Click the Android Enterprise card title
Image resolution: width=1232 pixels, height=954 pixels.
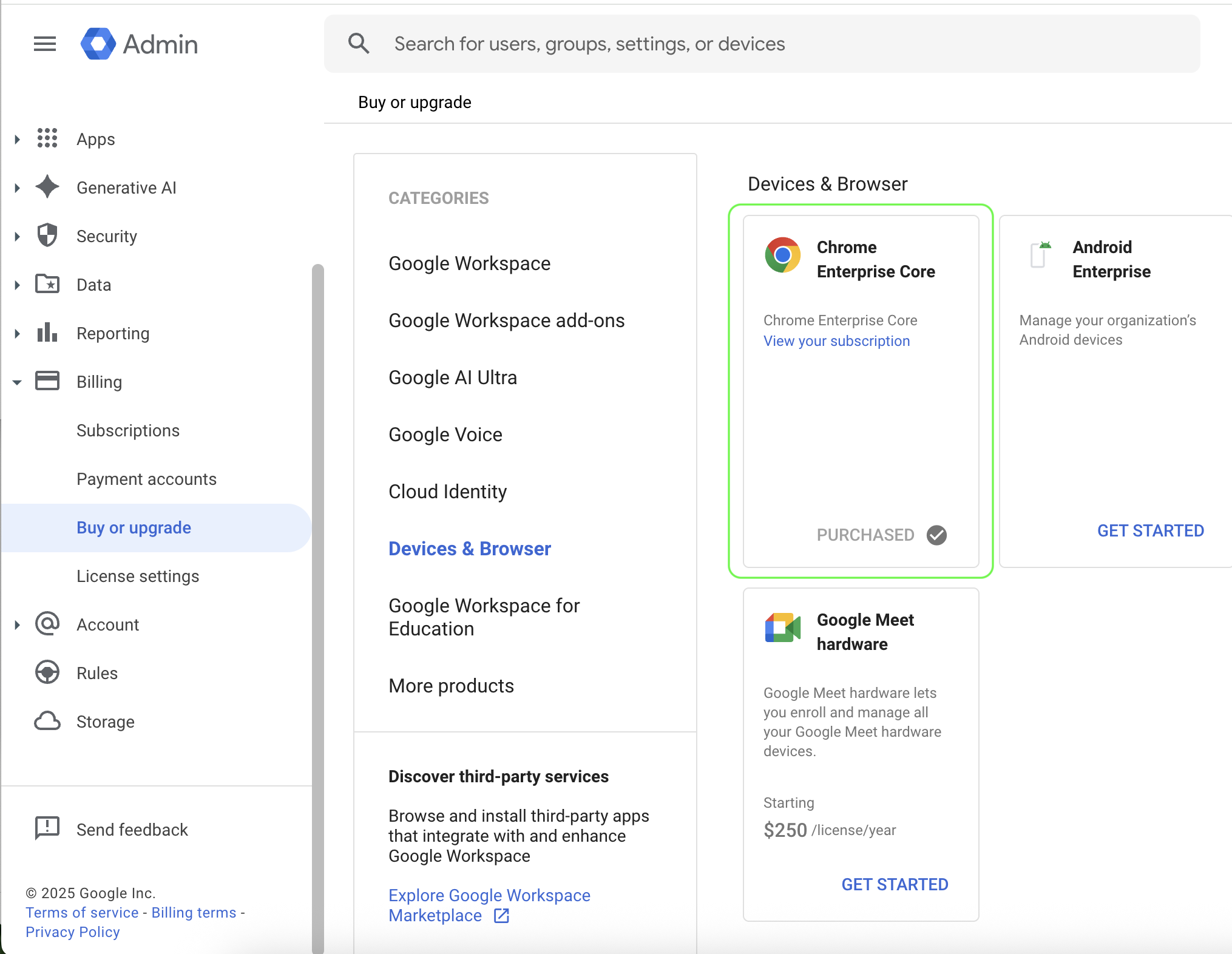tap(1111, 259)
